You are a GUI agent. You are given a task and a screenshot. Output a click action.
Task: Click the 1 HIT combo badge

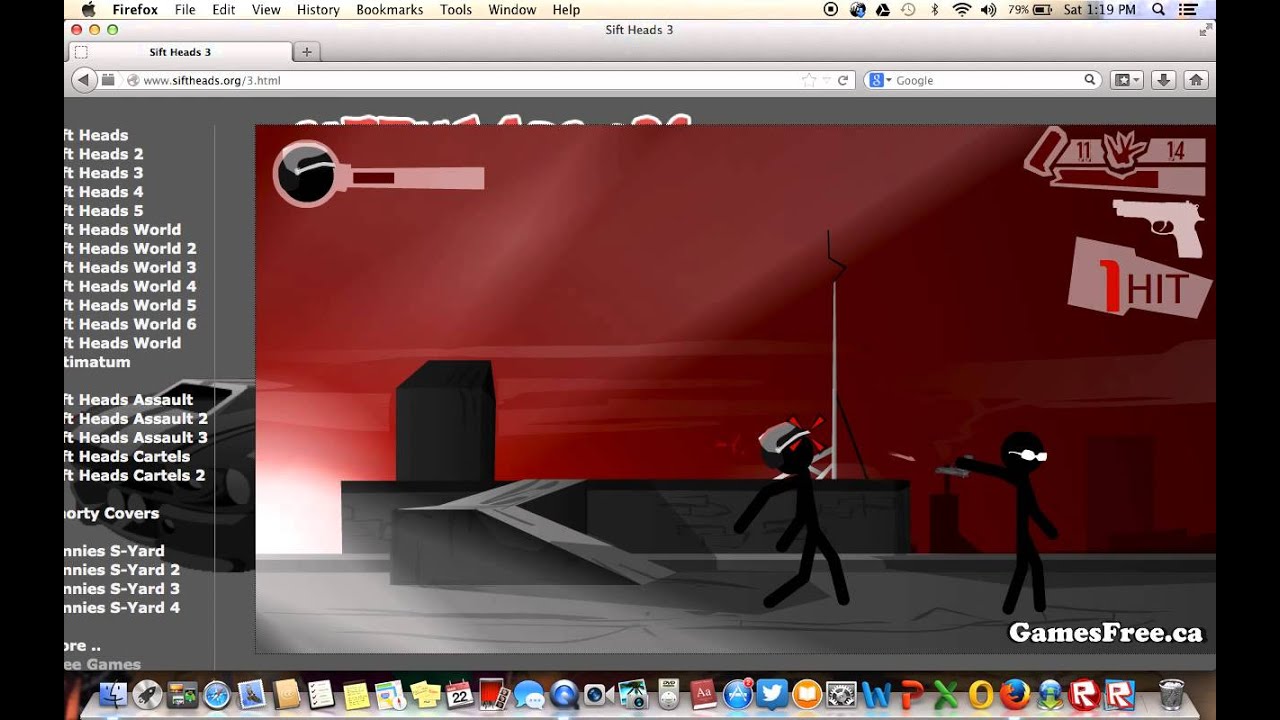click(1140, 278)
